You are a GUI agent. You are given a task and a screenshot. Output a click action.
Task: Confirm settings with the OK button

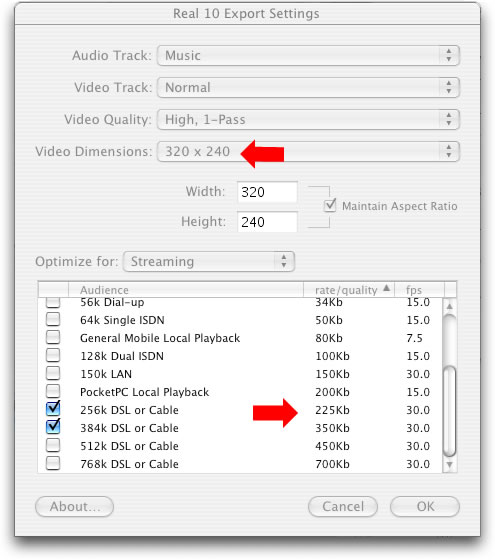tap(425, 506)
